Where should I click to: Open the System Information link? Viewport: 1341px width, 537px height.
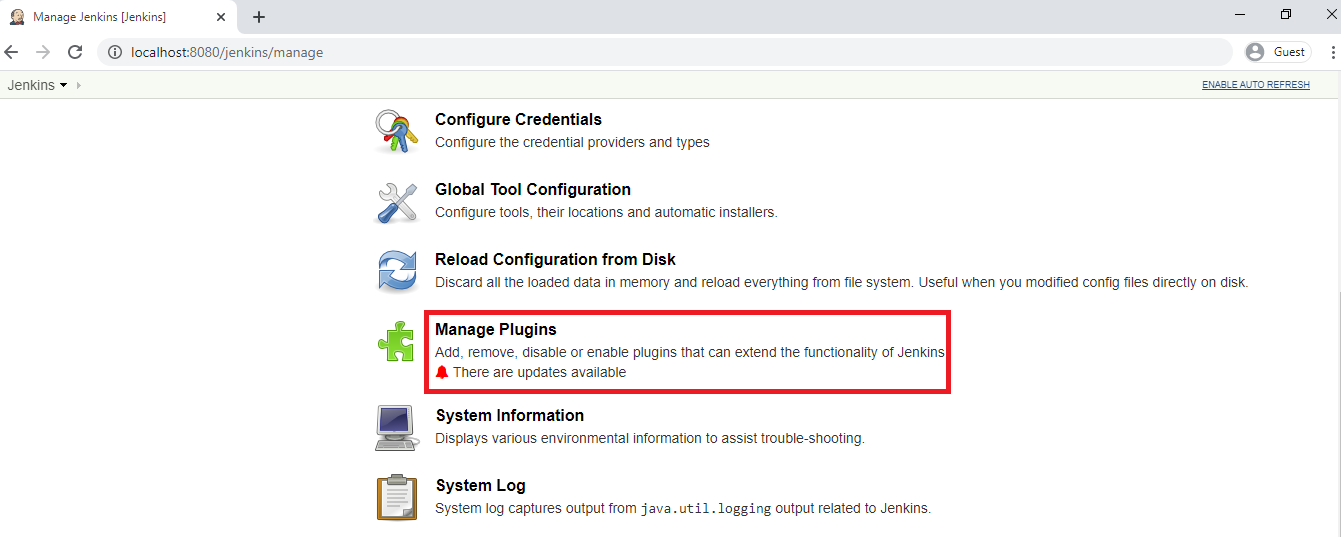(x=510, y=415)
